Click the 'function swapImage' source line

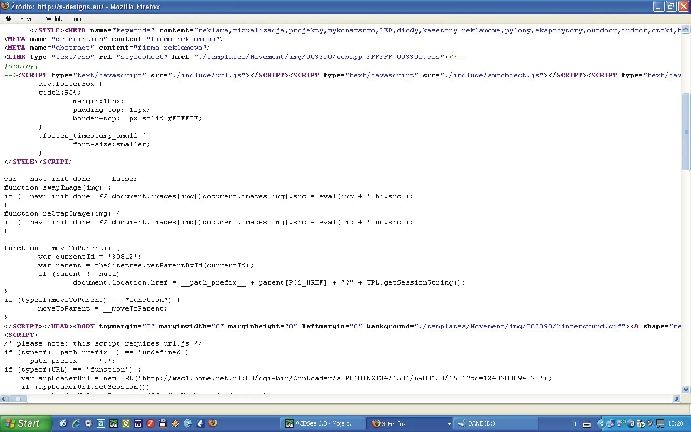(x=57, y=188)
